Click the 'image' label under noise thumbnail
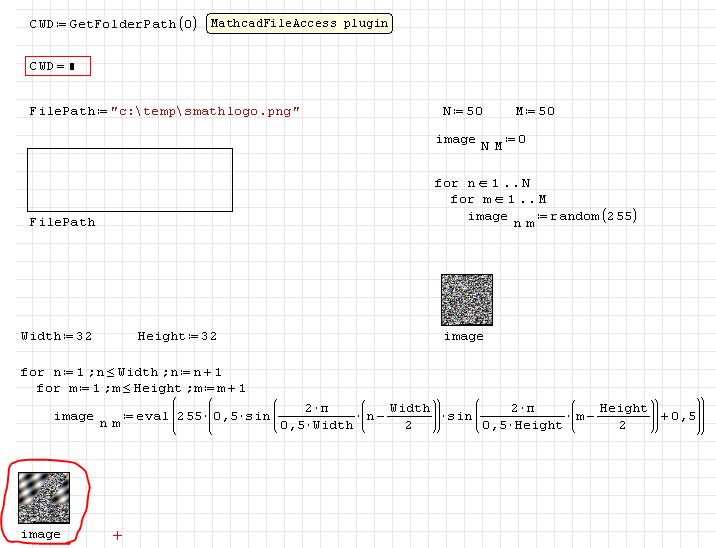 pos(464,337)
